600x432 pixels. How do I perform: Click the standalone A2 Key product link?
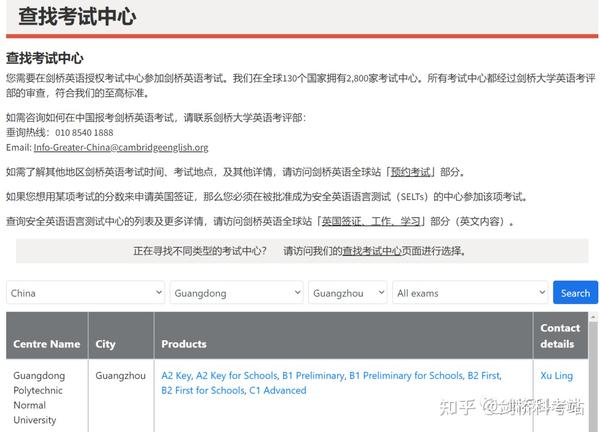175,376
